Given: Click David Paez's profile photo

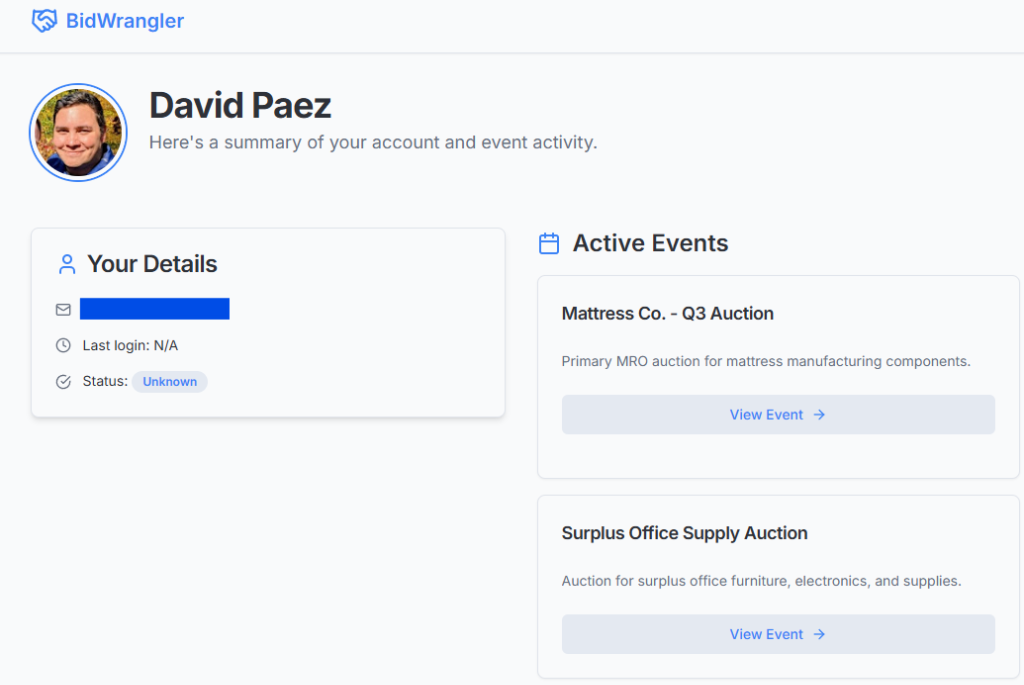Looking at the screenshot, I should pyautogui.click(x=78, y=132).
